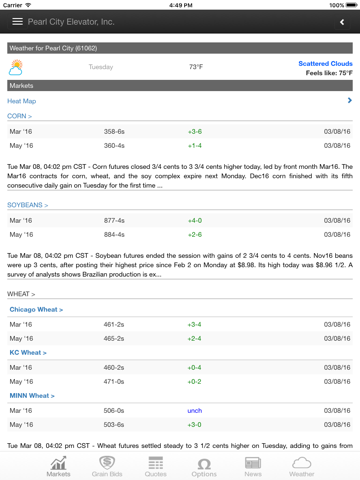360x480 pixels.
Task: Select Pearl City Elevator, Inc. title
Action: pyautogui.click(x=71, y=22)
